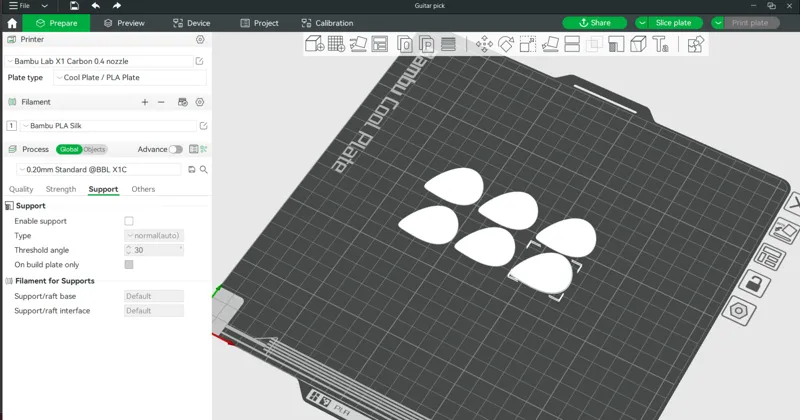Open the Support/raft interface filament dropdown
The image size is (800, 420).
(x=154, y=310)
